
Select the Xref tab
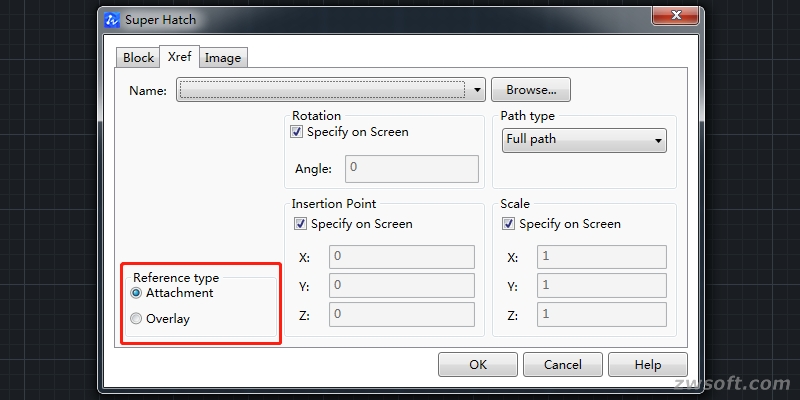180,57
